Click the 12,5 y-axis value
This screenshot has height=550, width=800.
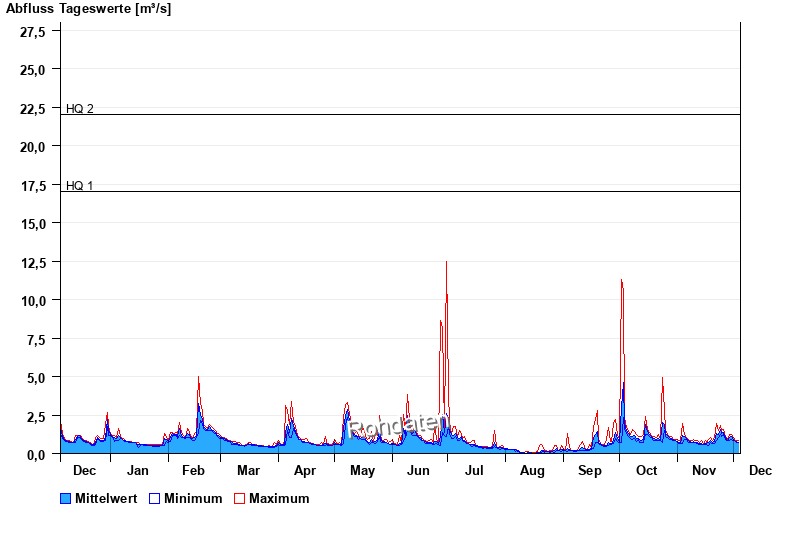(33, 262)
